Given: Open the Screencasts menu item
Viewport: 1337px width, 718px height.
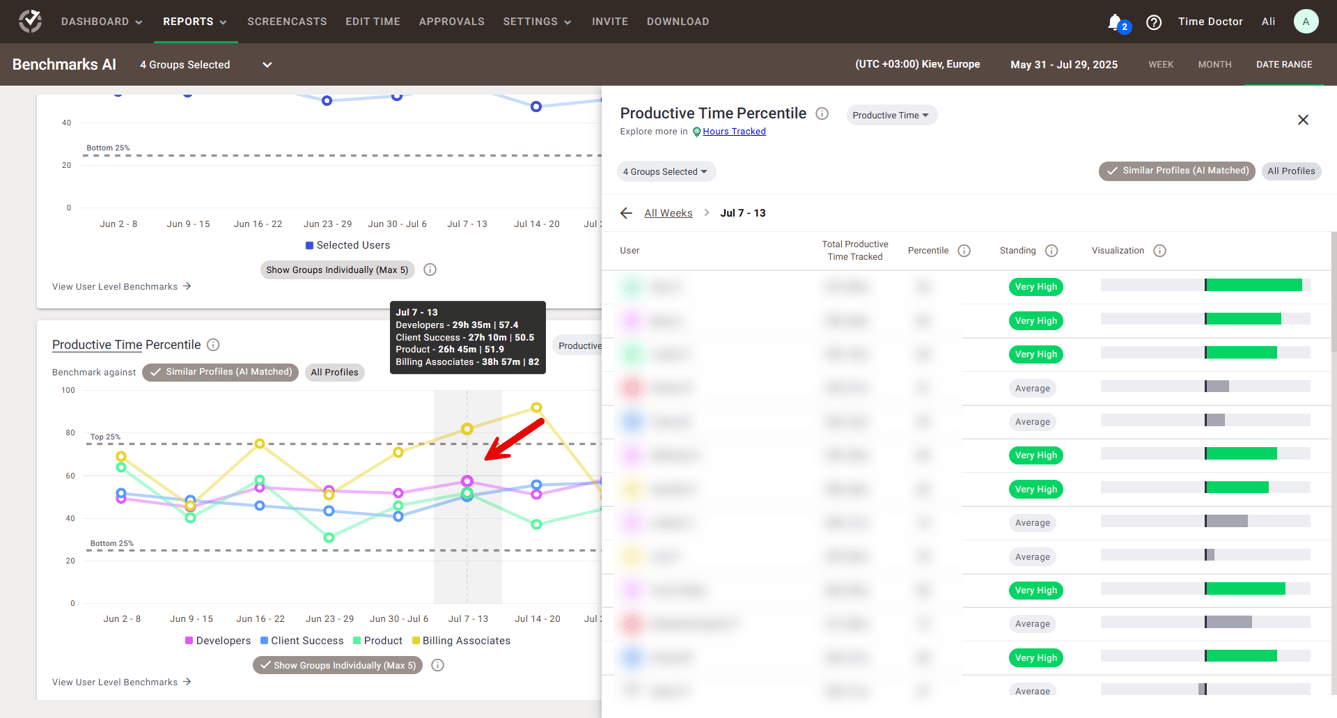Looking at the screenshot, I should pos(287,21).
